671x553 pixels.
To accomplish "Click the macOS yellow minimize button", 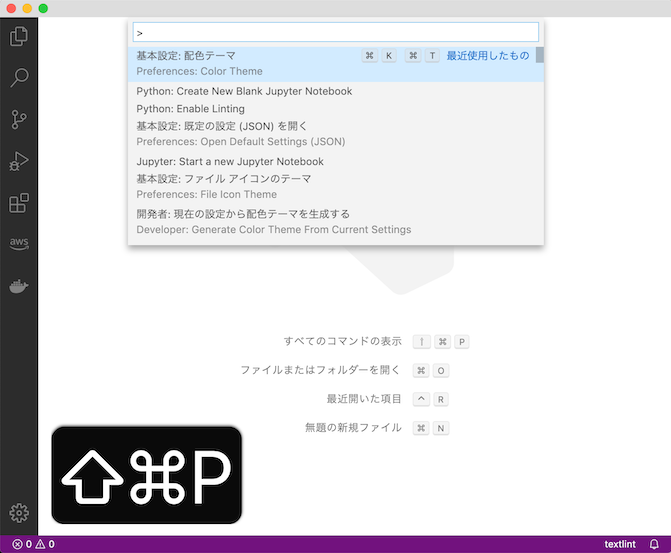I will tap(27, 8).
